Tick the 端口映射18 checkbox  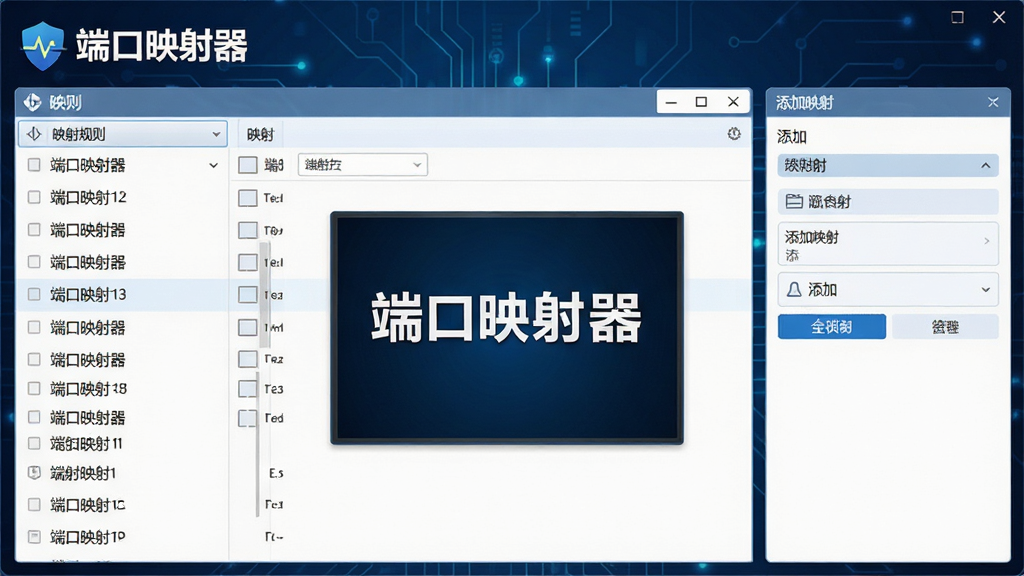34,389
